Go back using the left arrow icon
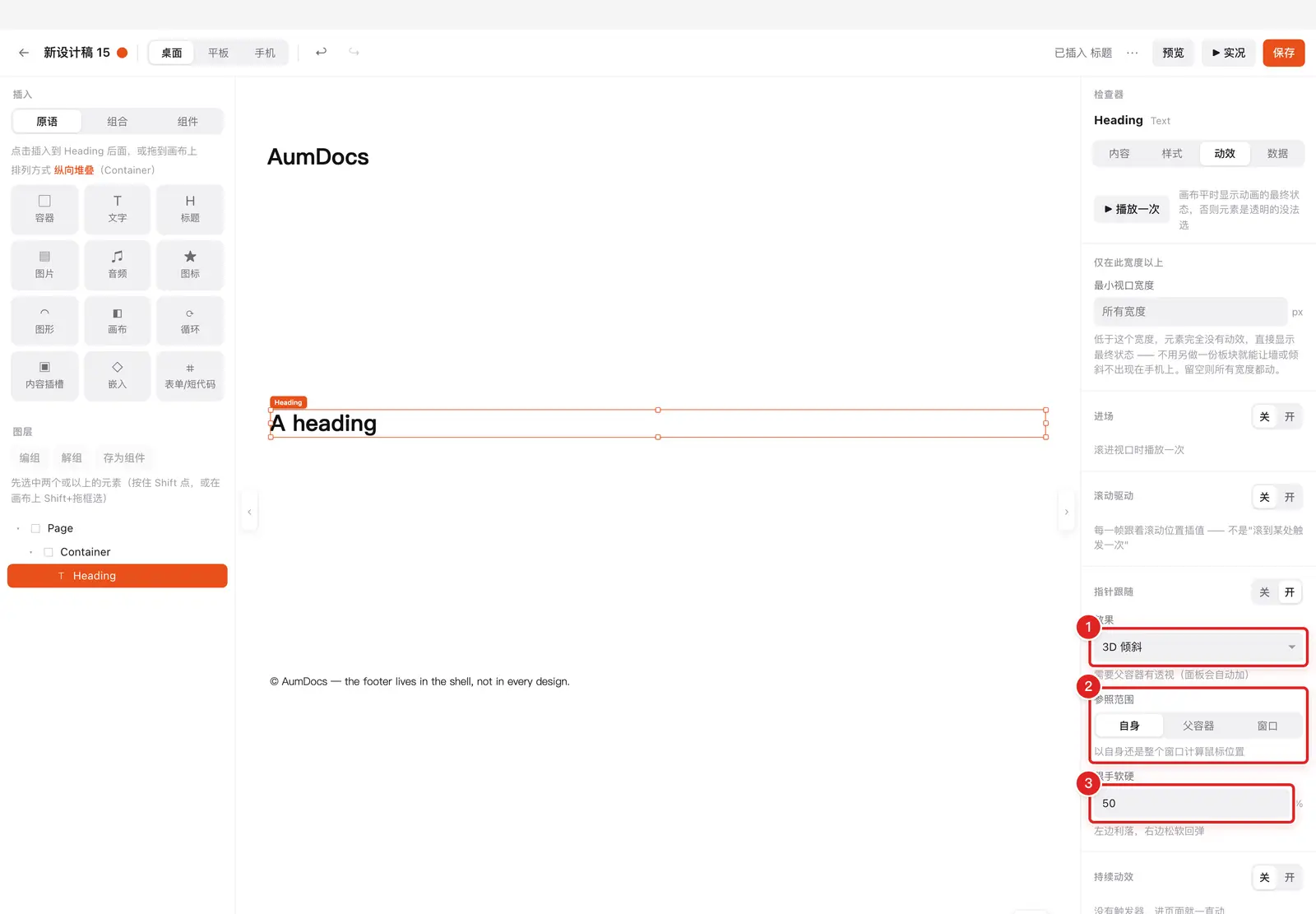Image resolution: width=1316 pixels, height=914 pixels. pyautogui.click(x=24, y=53)
